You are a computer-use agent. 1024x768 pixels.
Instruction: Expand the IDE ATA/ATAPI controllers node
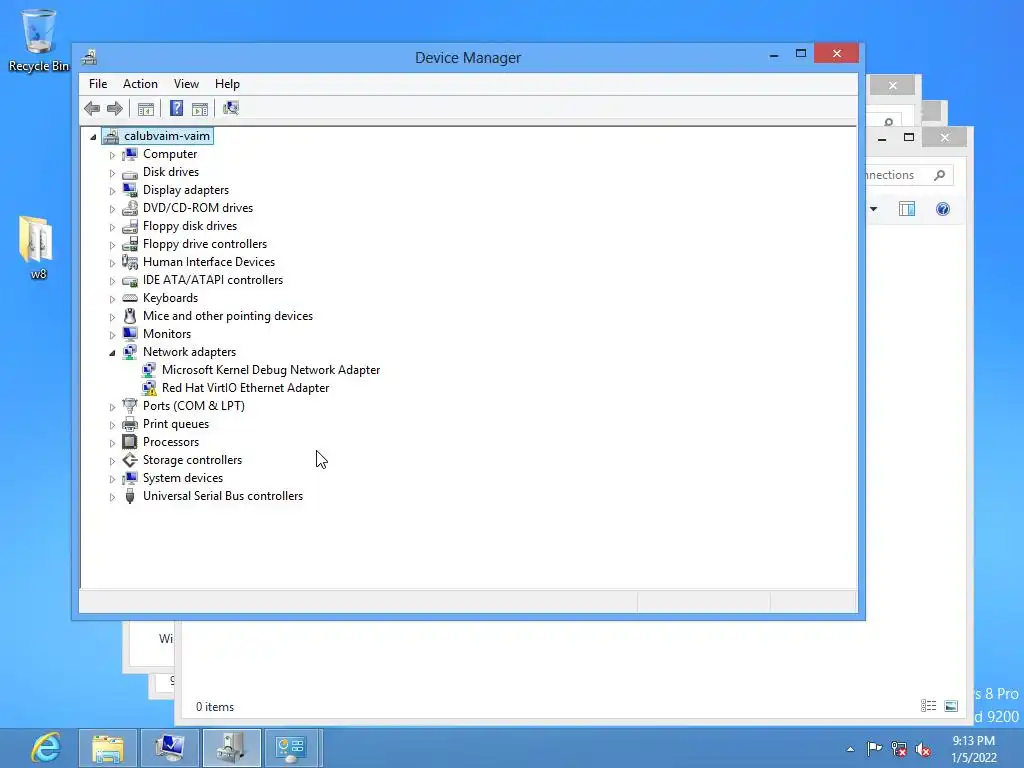tap(112, 281)
